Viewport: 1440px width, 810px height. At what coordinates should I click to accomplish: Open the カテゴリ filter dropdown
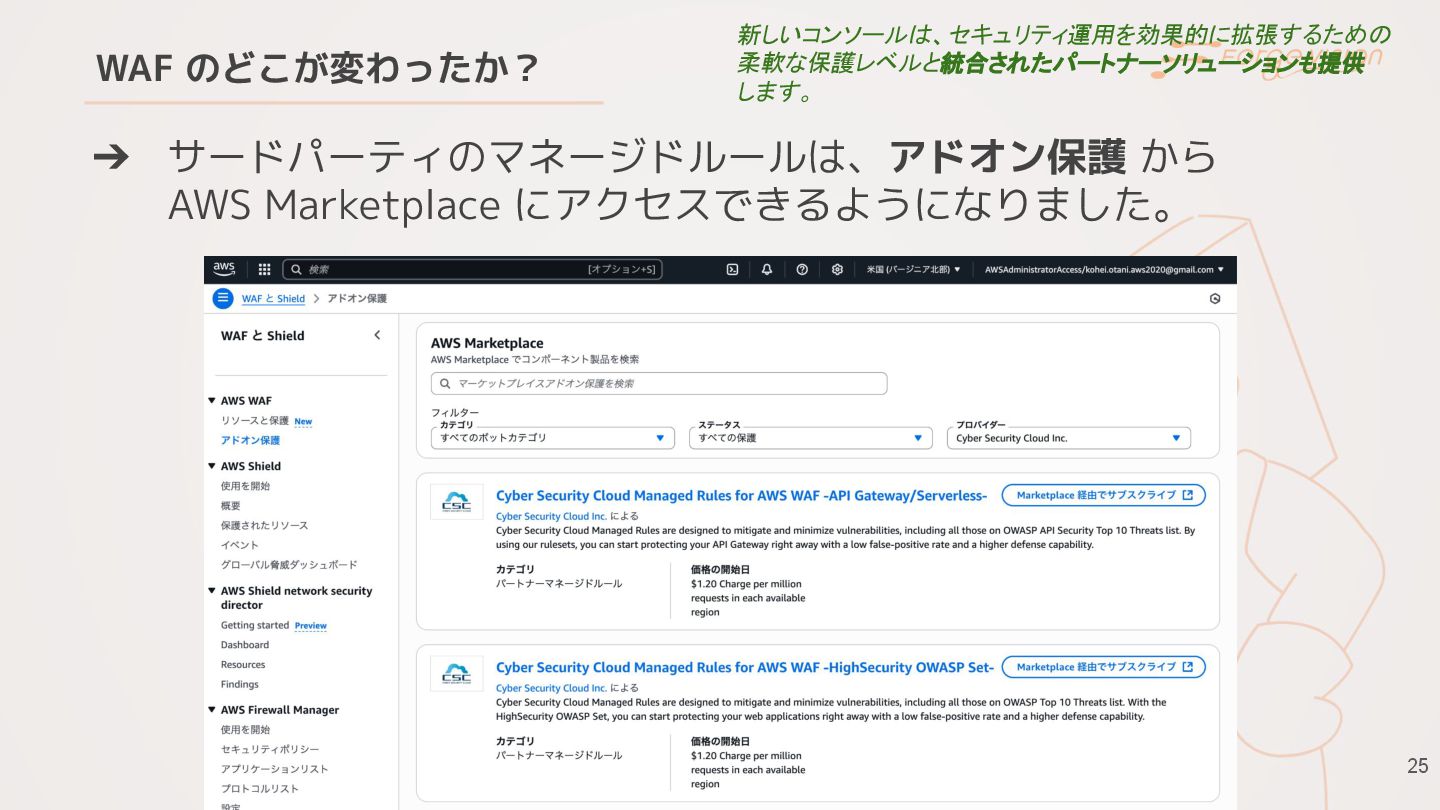553,438
